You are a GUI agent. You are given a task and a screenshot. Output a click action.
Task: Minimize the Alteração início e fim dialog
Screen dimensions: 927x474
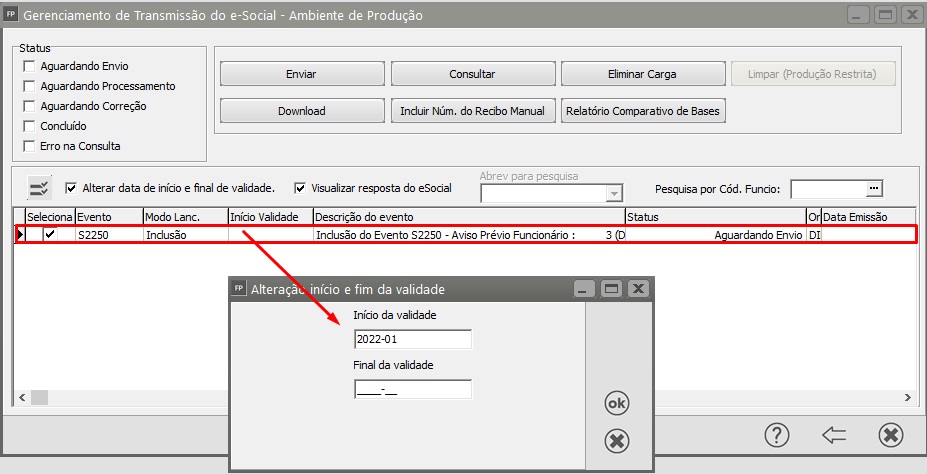tap(584, 289)
